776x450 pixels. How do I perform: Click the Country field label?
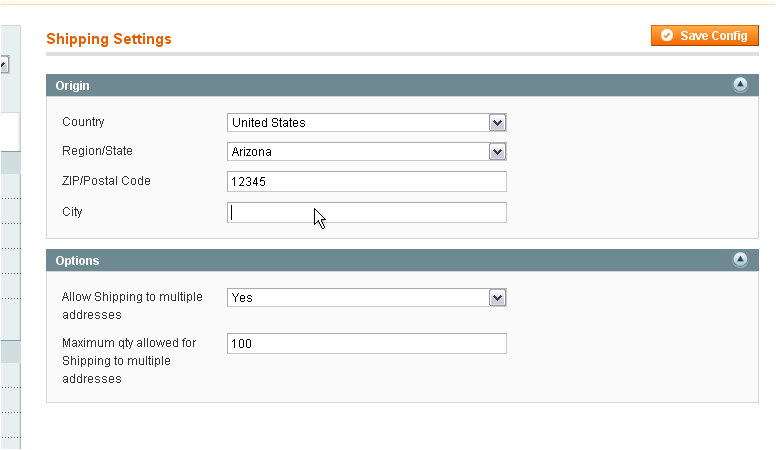pyautogui.click(x=83, y=122)
